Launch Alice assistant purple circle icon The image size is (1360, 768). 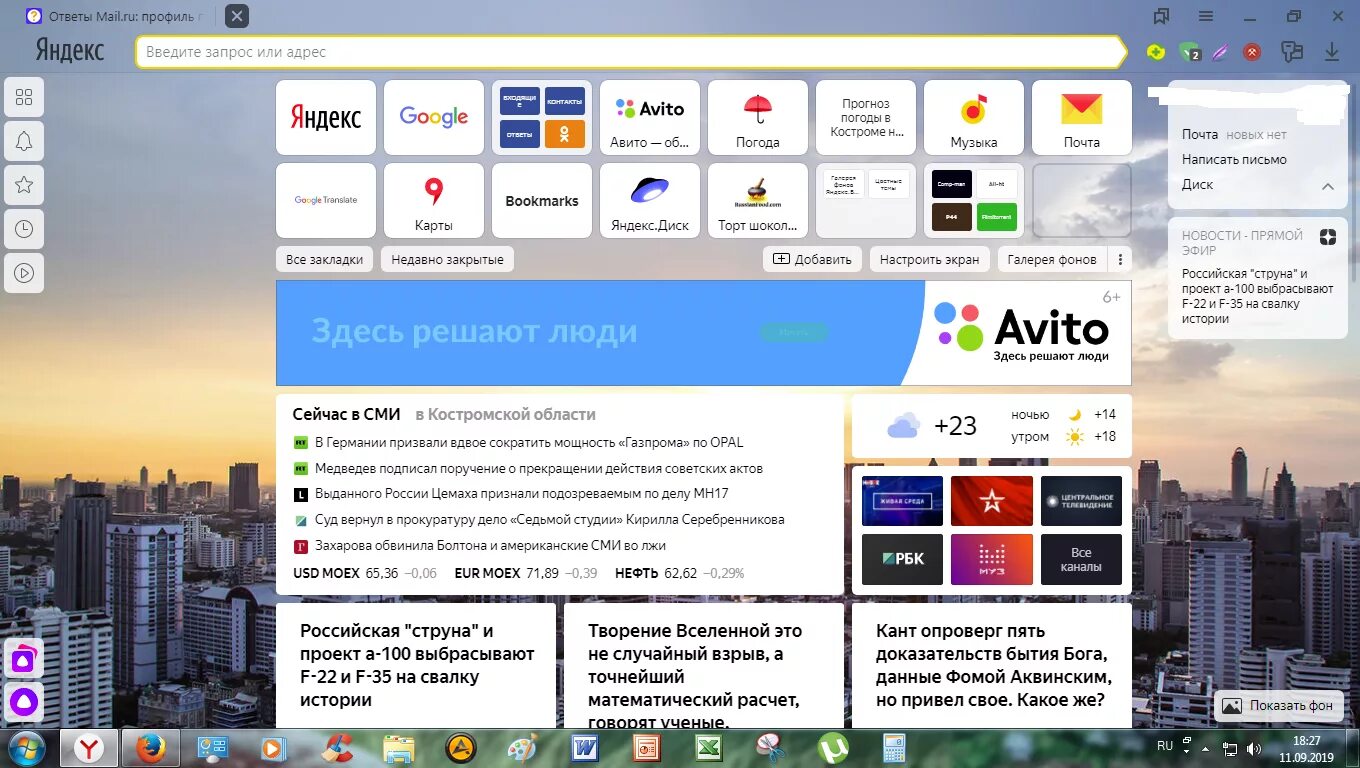click(x=24, y=701)
